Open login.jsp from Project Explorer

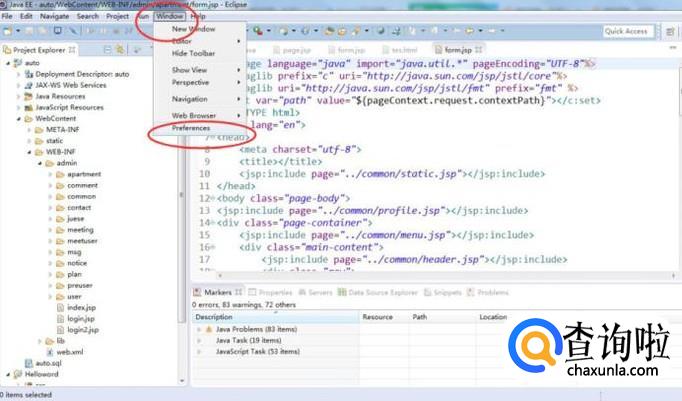pos(80,319)
